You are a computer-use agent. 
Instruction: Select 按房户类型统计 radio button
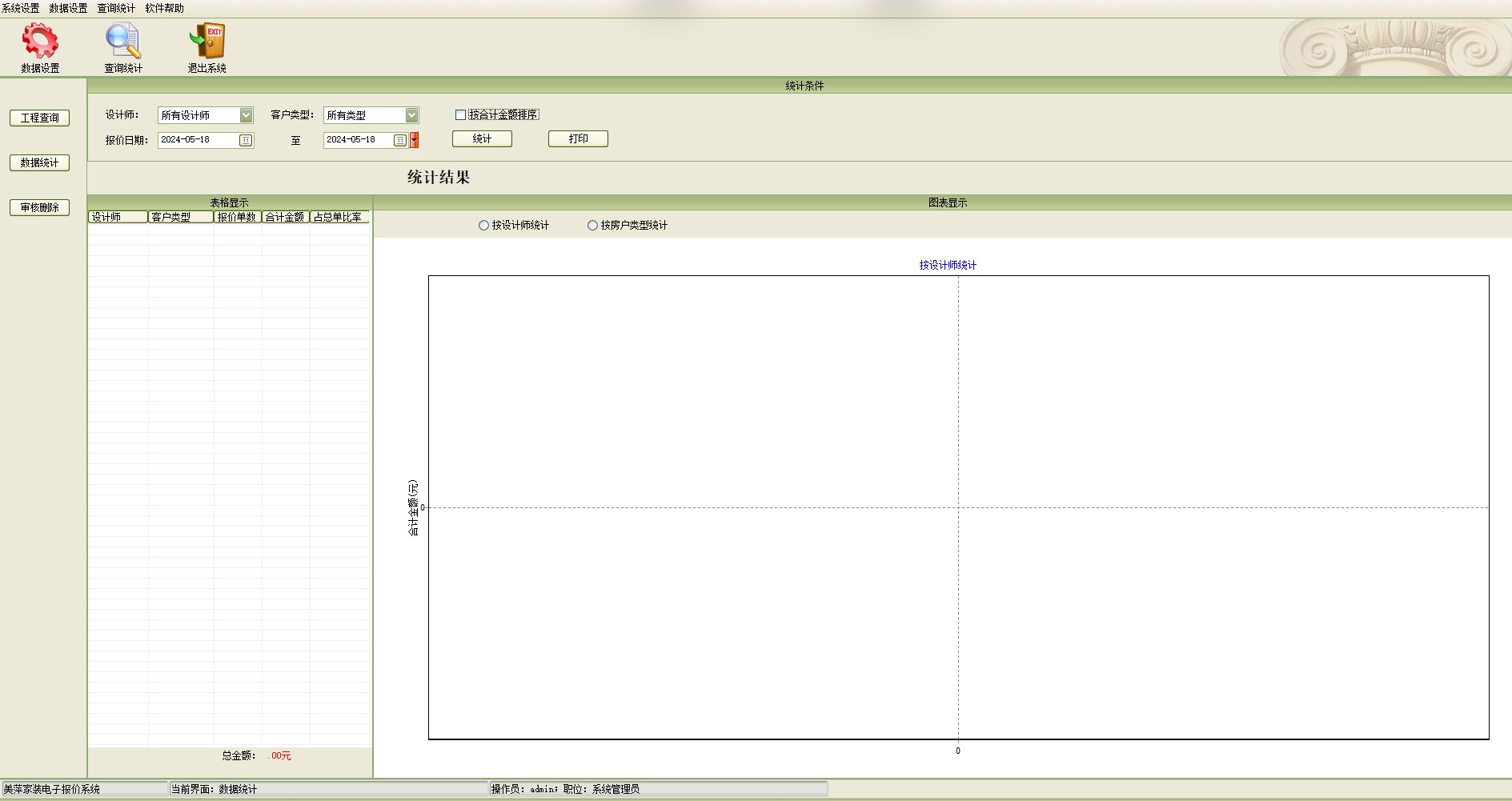(592, 226)
